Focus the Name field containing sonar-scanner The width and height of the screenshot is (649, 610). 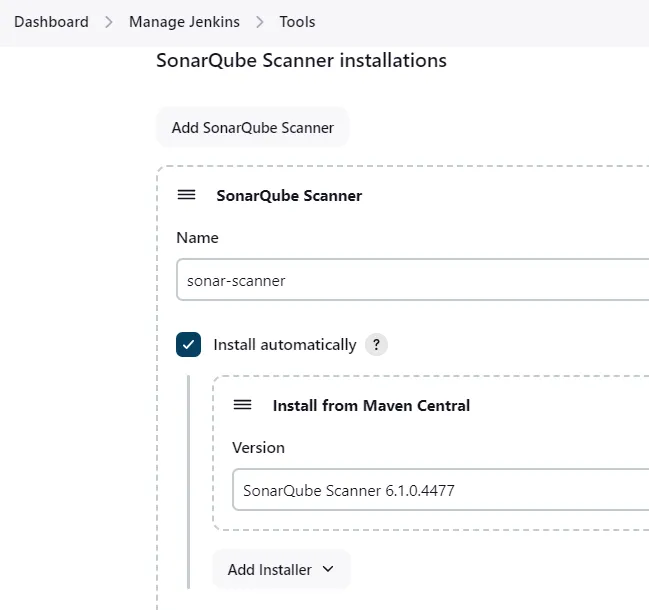click(x=413, y=280)
